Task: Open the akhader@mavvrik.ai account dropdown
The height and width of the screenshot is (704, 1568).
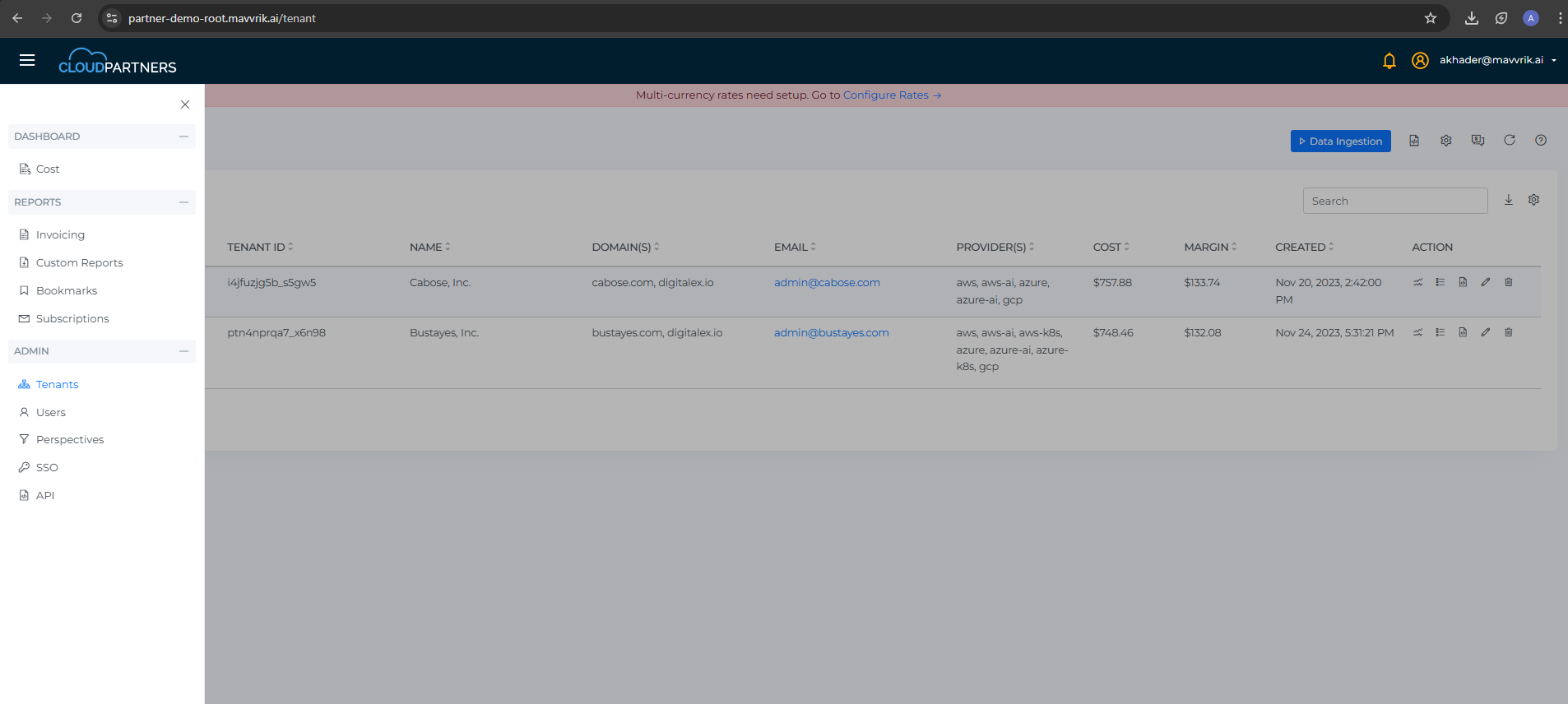Action: pos(1496,60)
